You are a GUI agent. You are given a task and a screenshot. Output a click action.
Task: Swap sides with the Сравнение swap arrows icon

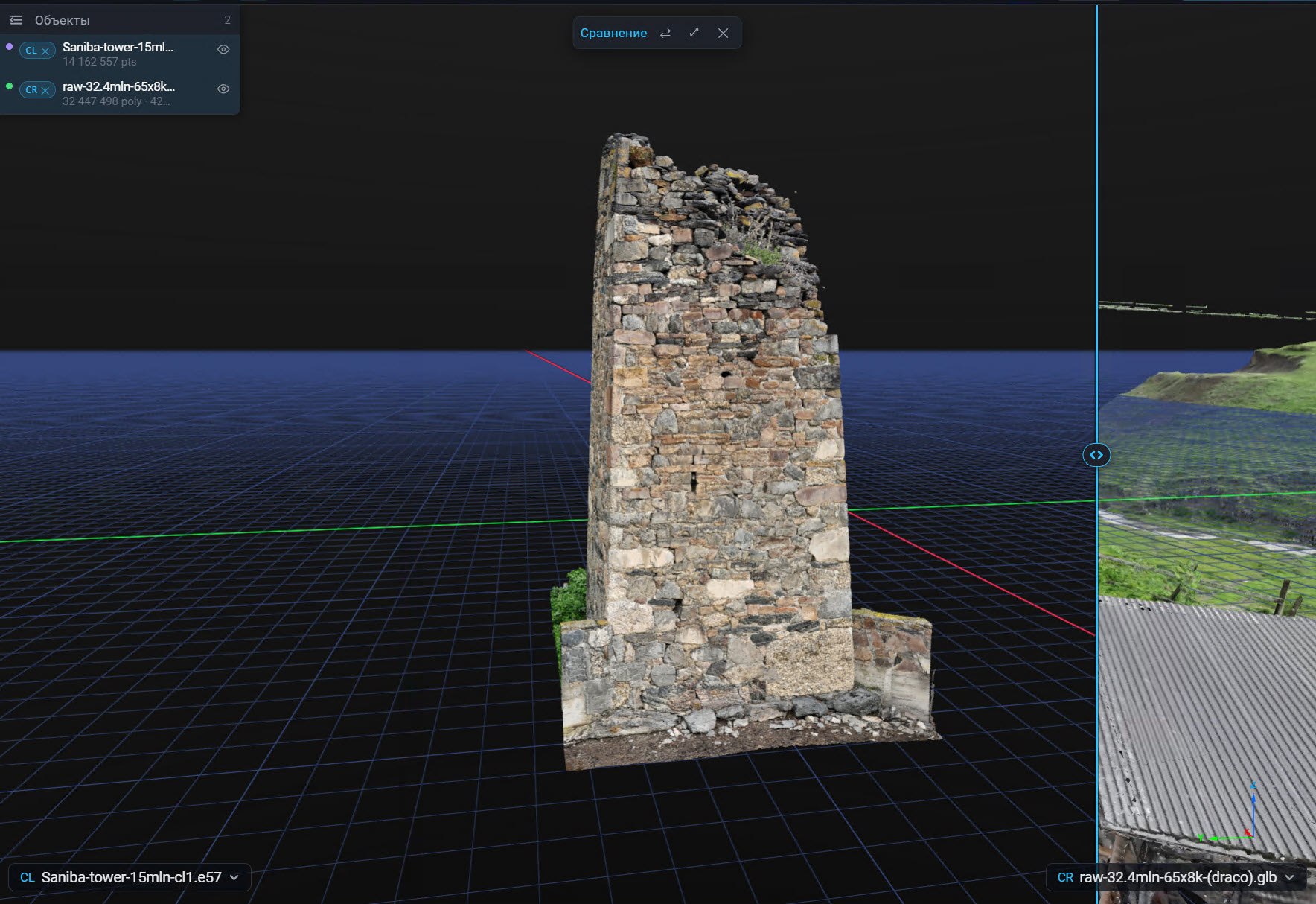point(665,33)
